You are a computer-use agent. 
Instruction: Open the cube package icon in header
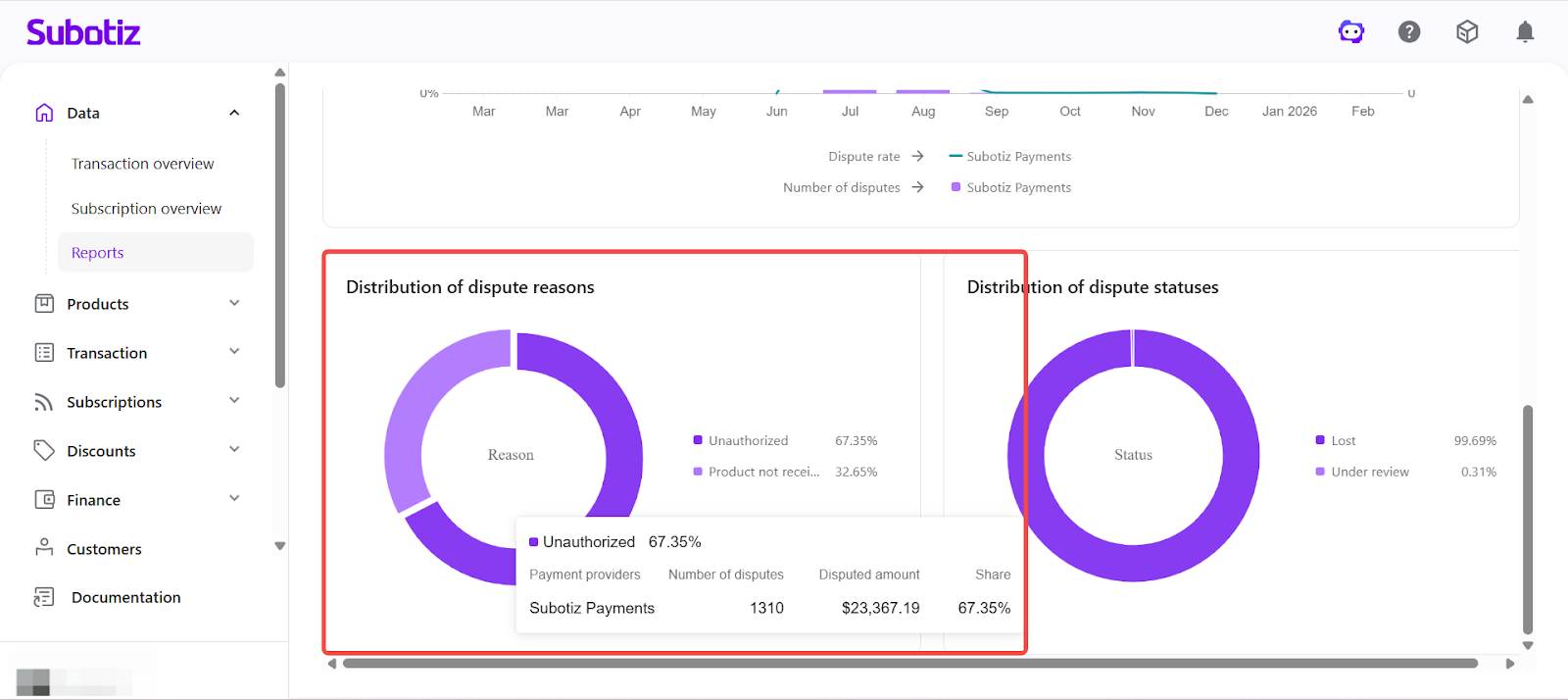click(x=1467, y=32)
